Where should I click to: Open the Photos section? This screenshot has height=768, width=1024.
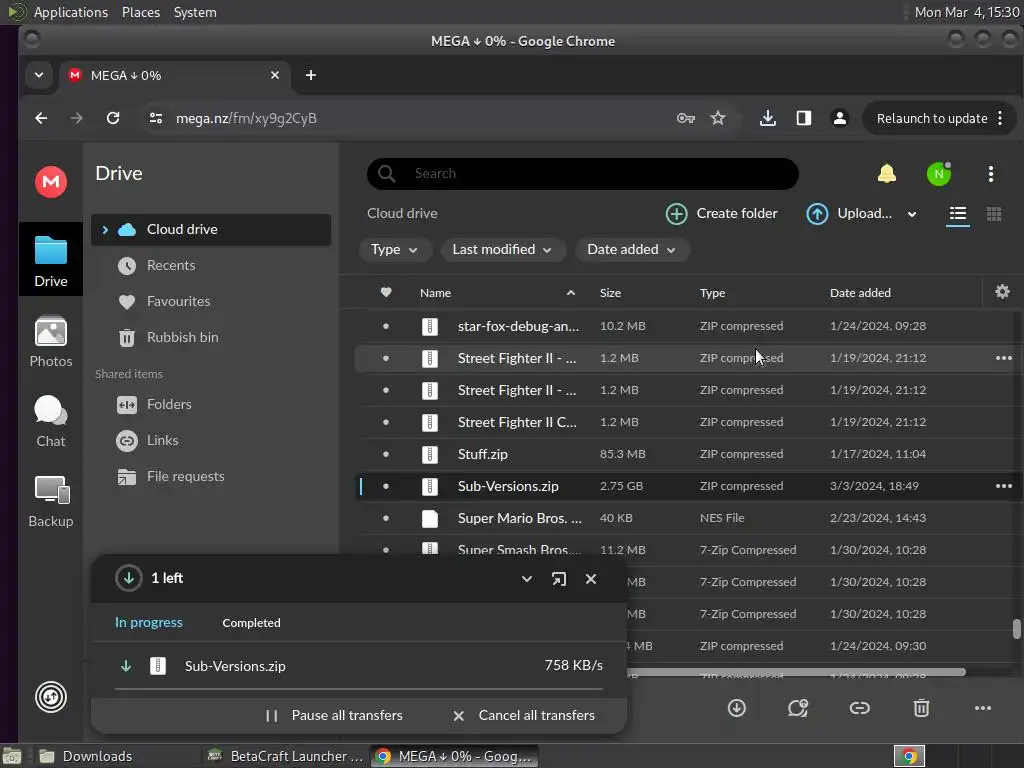click(x=51, y=342)
